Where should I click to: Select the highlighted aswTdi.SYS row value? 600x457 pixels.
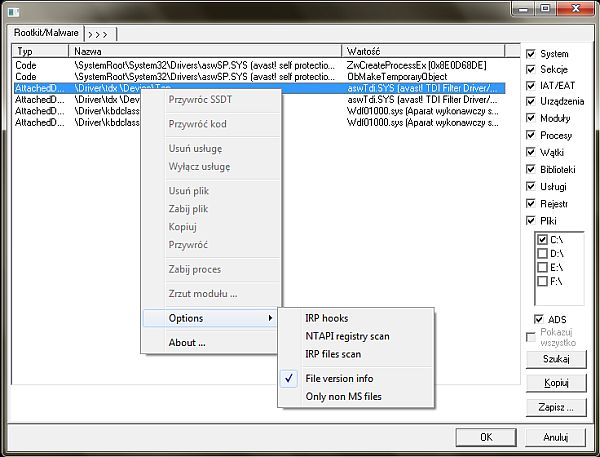pos(422,88)
